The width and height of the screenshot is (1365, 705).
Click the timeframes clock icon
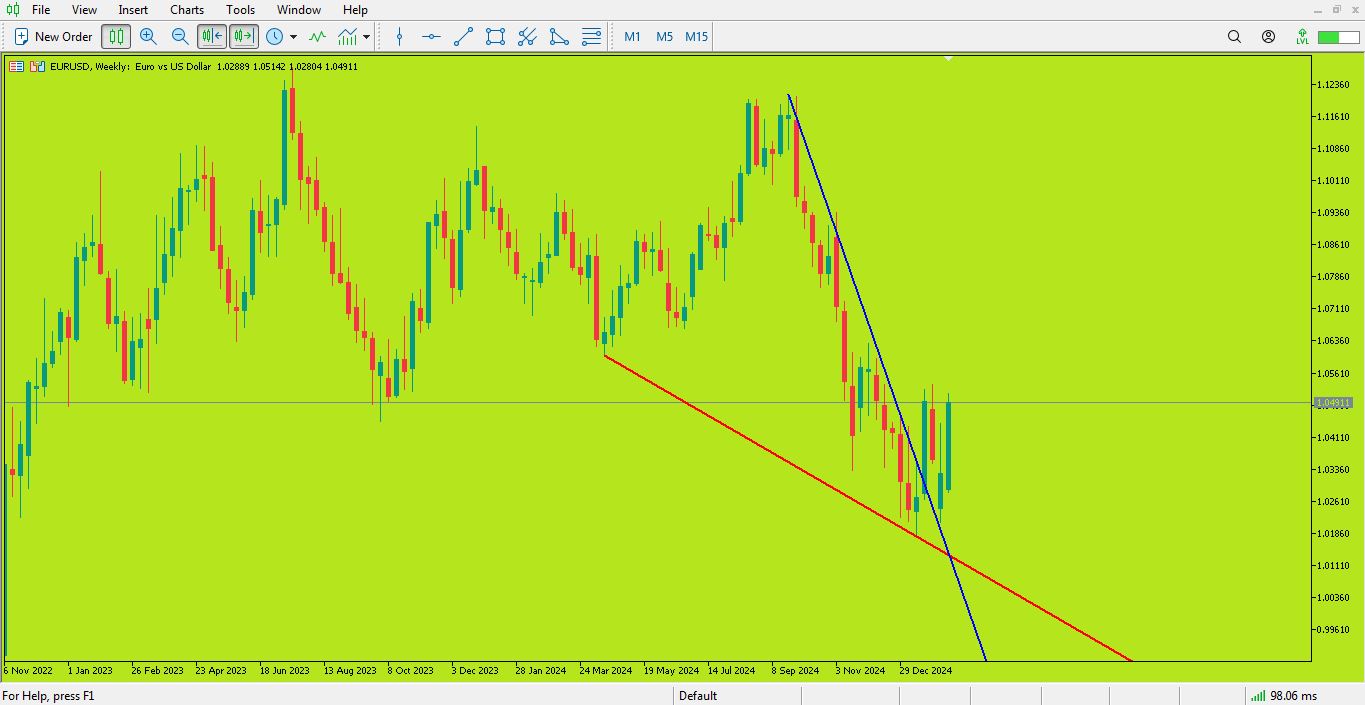coord(275,37)
